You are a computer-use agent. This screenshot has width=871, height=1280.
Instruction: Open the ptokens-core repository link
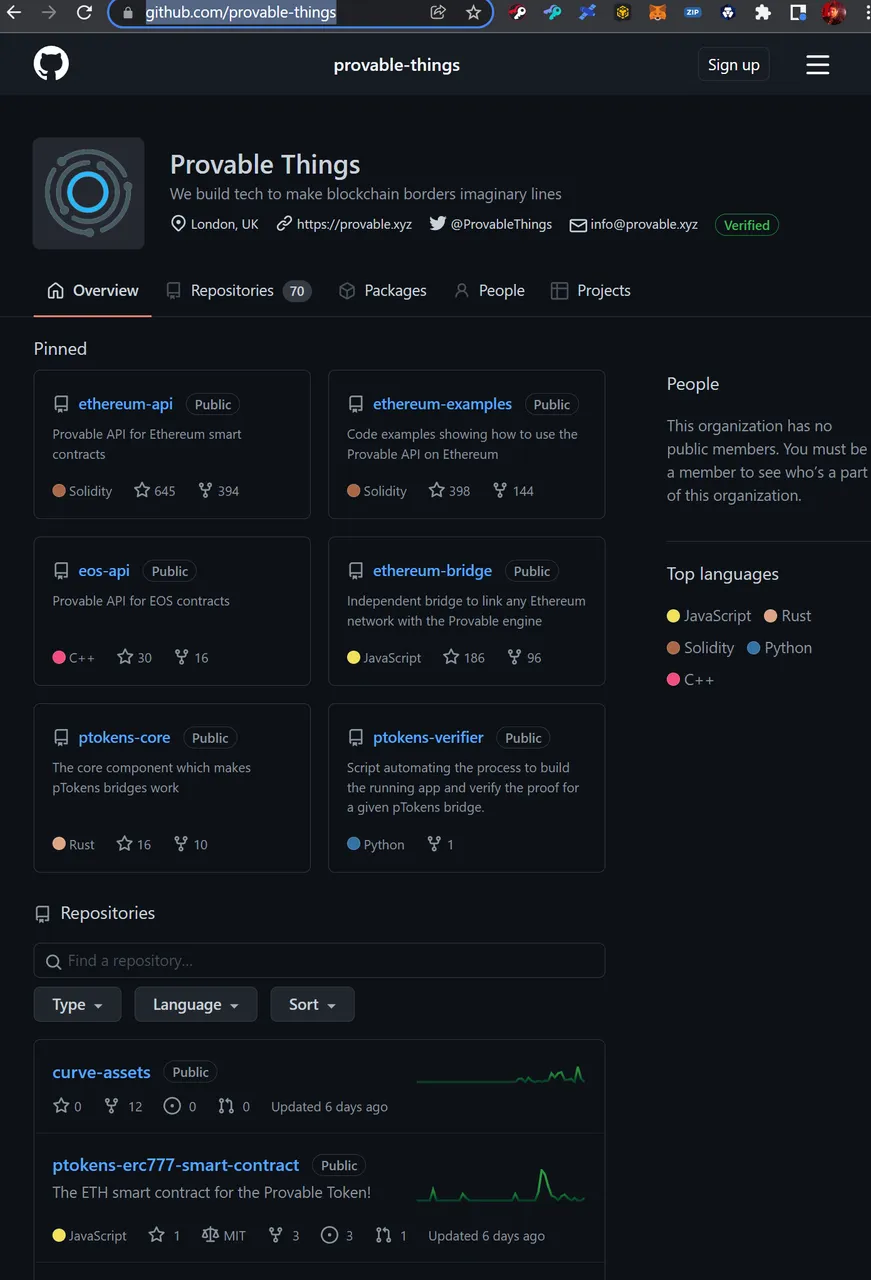(125, 738)
